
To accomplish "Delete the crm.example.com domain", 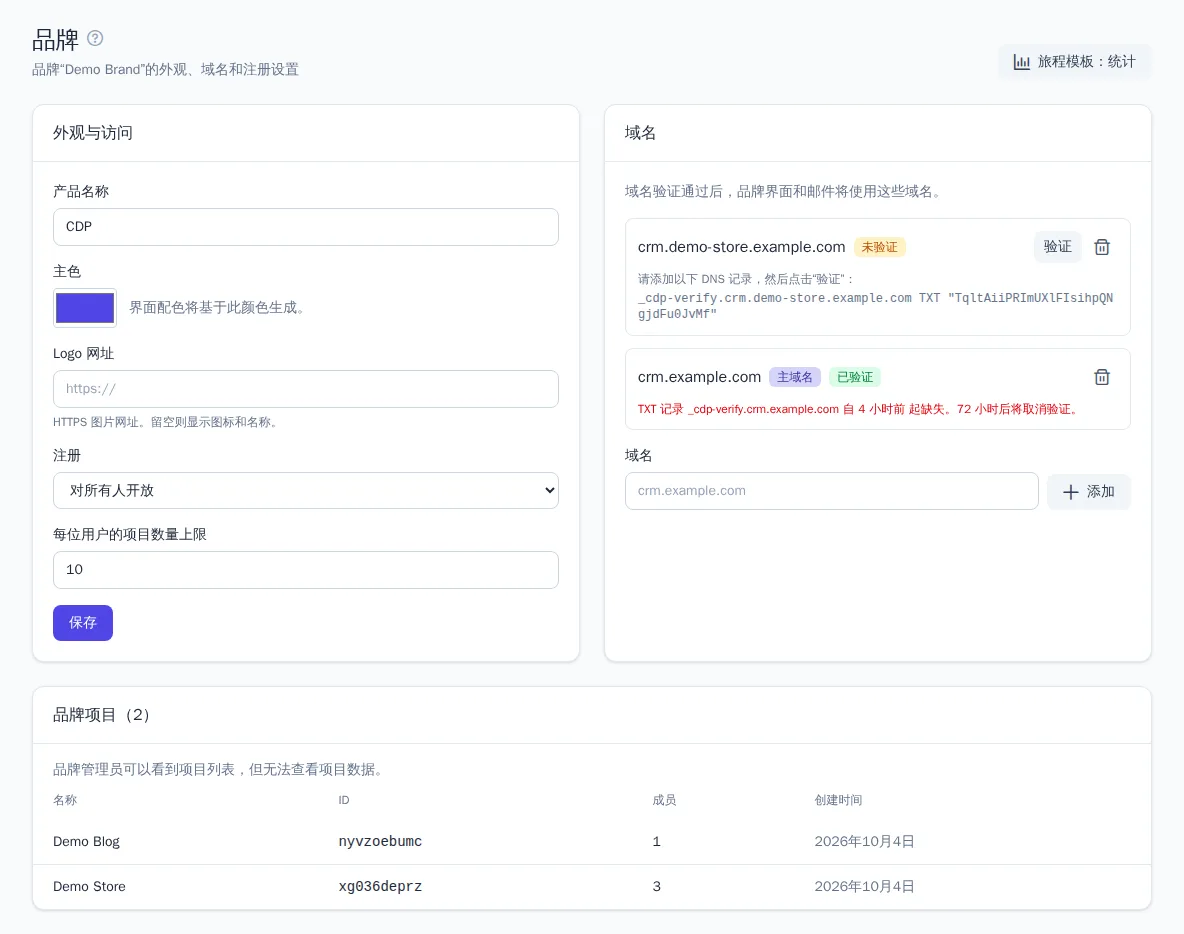I will coord(1102,377).
